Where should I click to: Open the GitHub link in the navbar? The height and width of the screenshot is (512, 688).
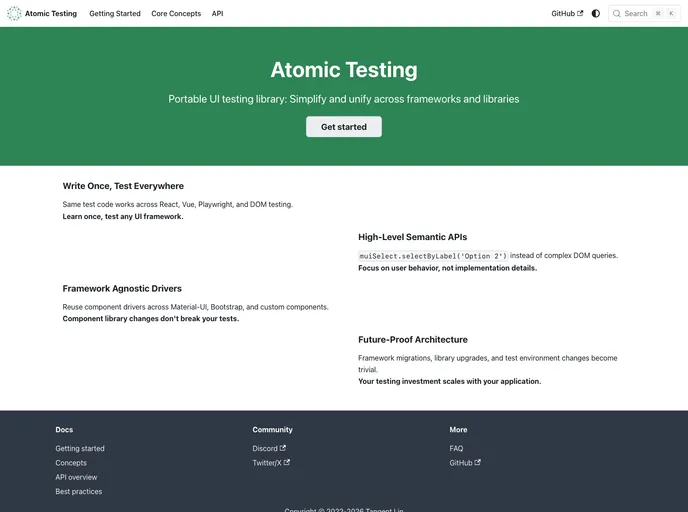click(x=567, y=14)
